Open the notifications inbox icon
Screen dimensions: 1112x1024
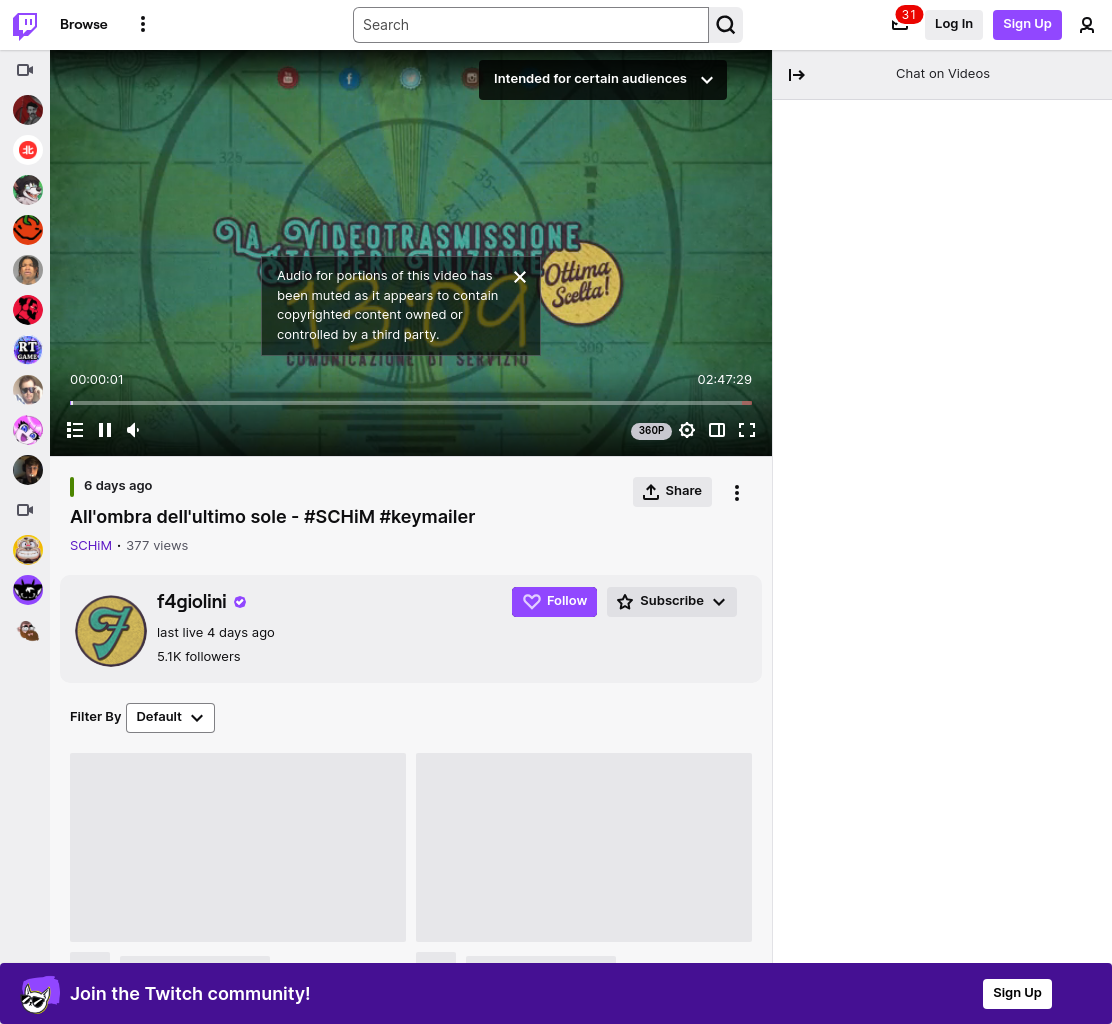[x=900, y=24]
